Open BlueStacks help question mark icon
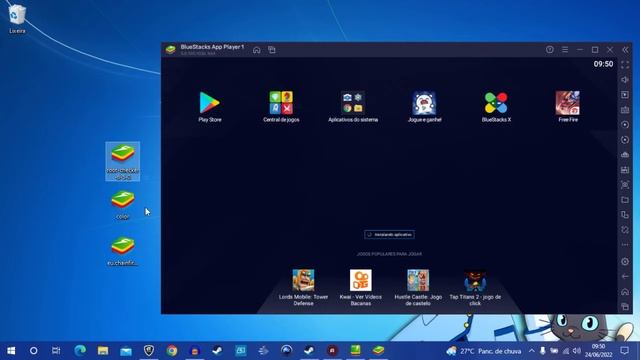Image resolution: width=640 pixels, height=360 pixels. click(550, 49)
